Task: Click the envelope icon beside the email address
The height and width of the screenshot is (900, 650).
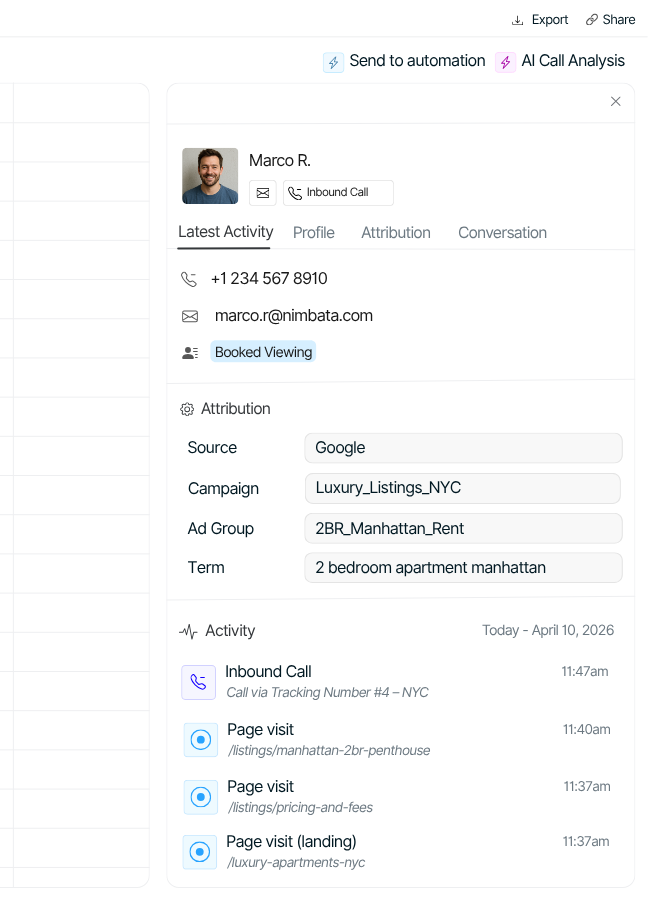Action: pos(190,316)
